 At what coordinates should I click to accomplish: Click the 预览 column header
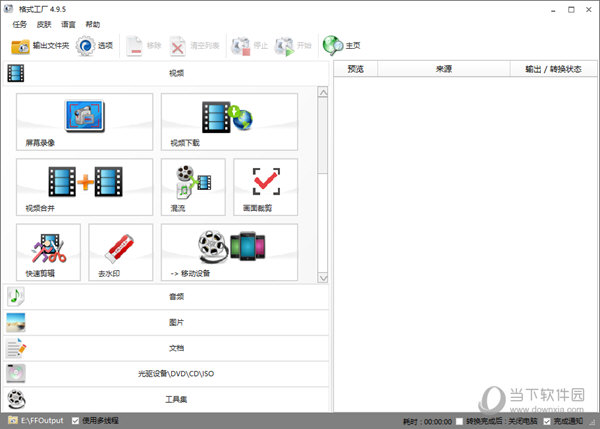click(355, 69)
